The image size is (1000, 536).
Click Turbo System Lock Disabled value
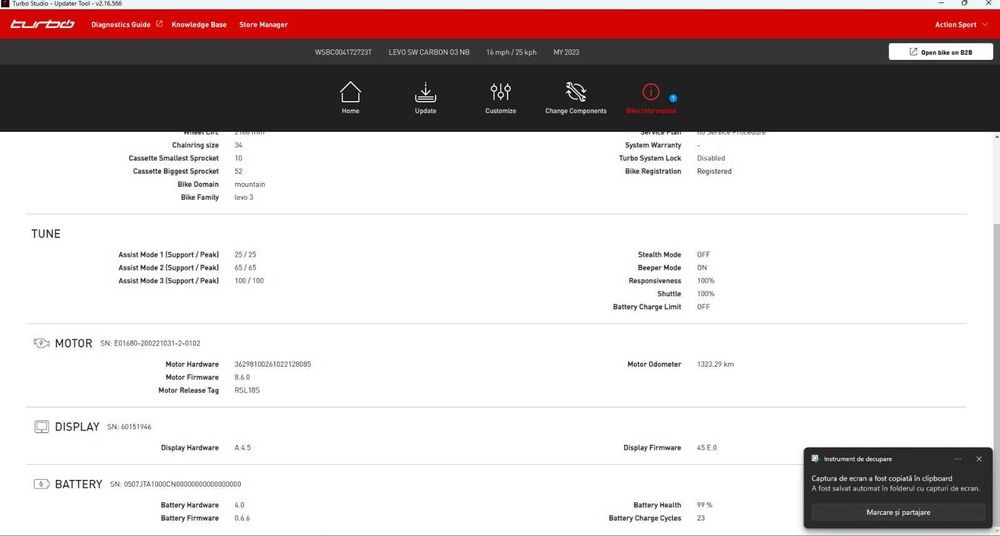coord(710,158)
